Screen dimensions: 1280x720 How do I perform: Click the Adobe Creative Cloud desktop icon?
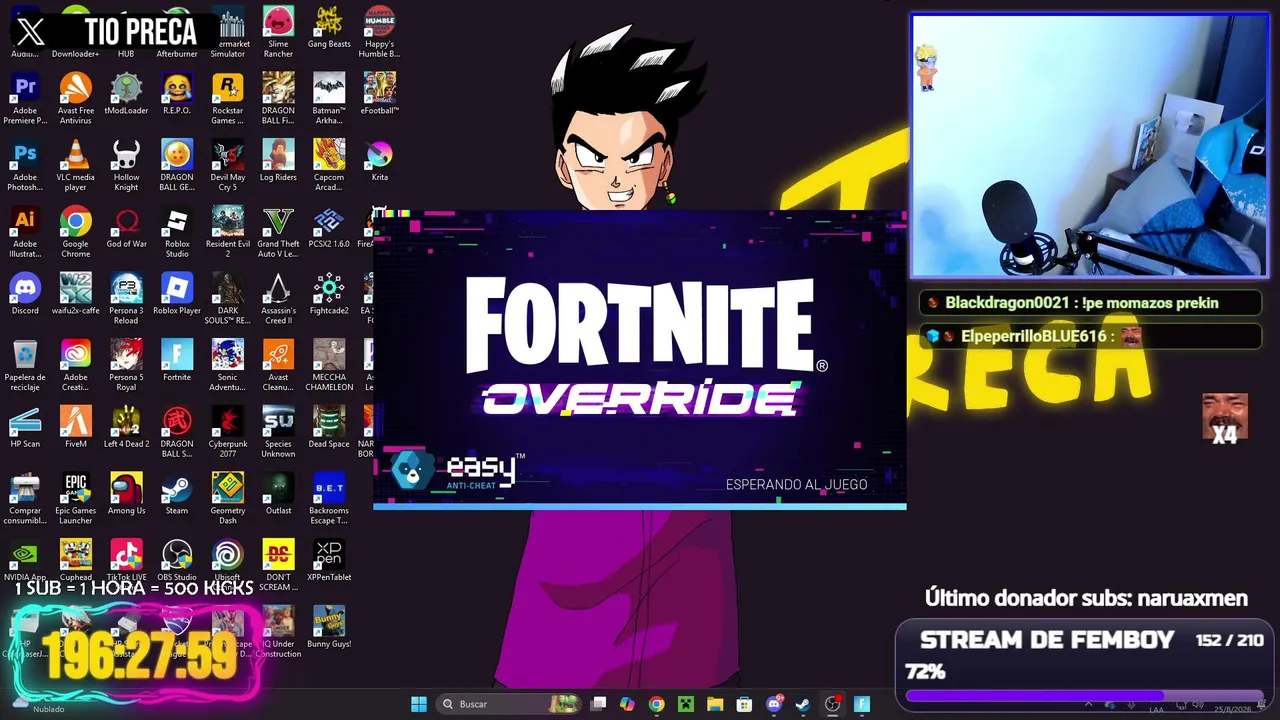(x=76, y=365)
